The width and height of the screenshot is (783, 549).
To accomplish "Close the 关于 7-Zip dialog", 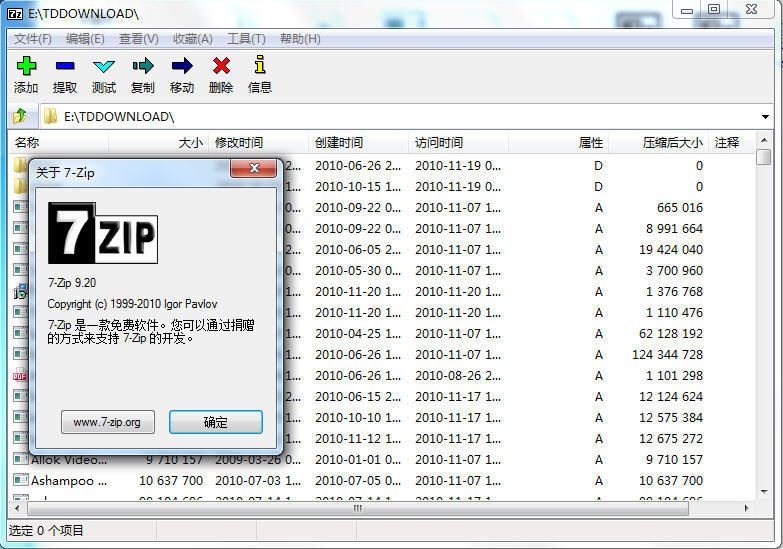I will click(x=253, y=169).
